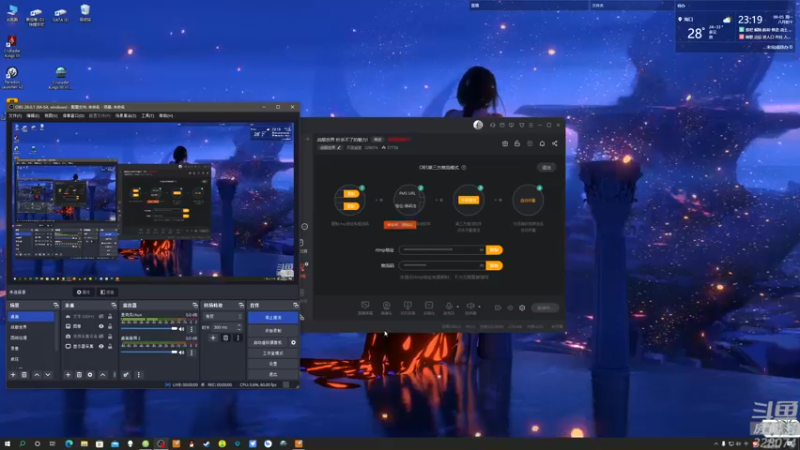The image size is (800, 450).
Task: Click user avatar in streaming companion title bar
Action: click(478, 125)
